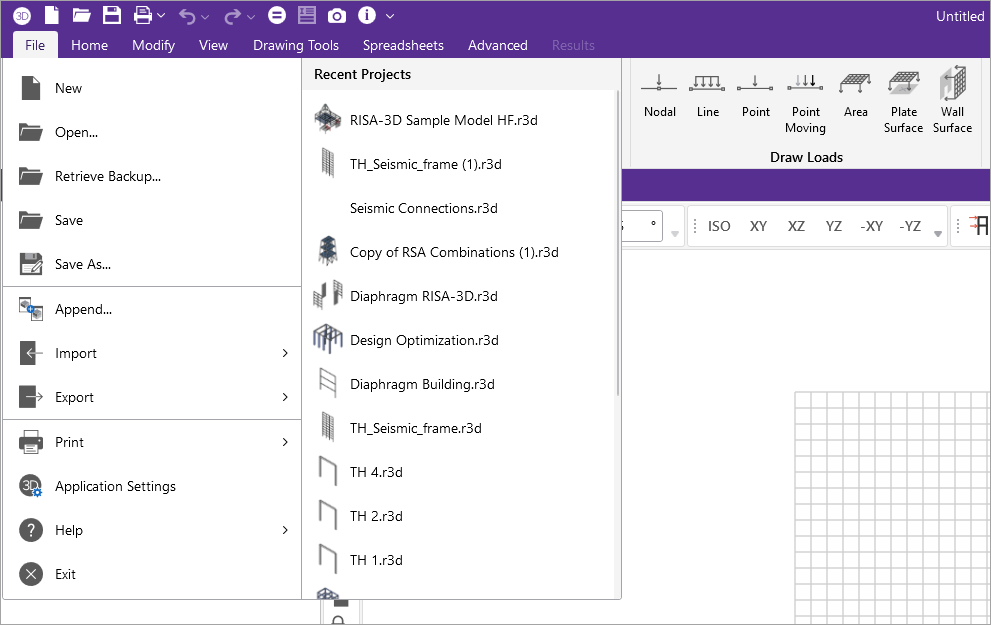Image resolution: width=991 pixels, height=625 pixels.
Task: Choose New in the File menu
Action: click(x=152, y=88)
